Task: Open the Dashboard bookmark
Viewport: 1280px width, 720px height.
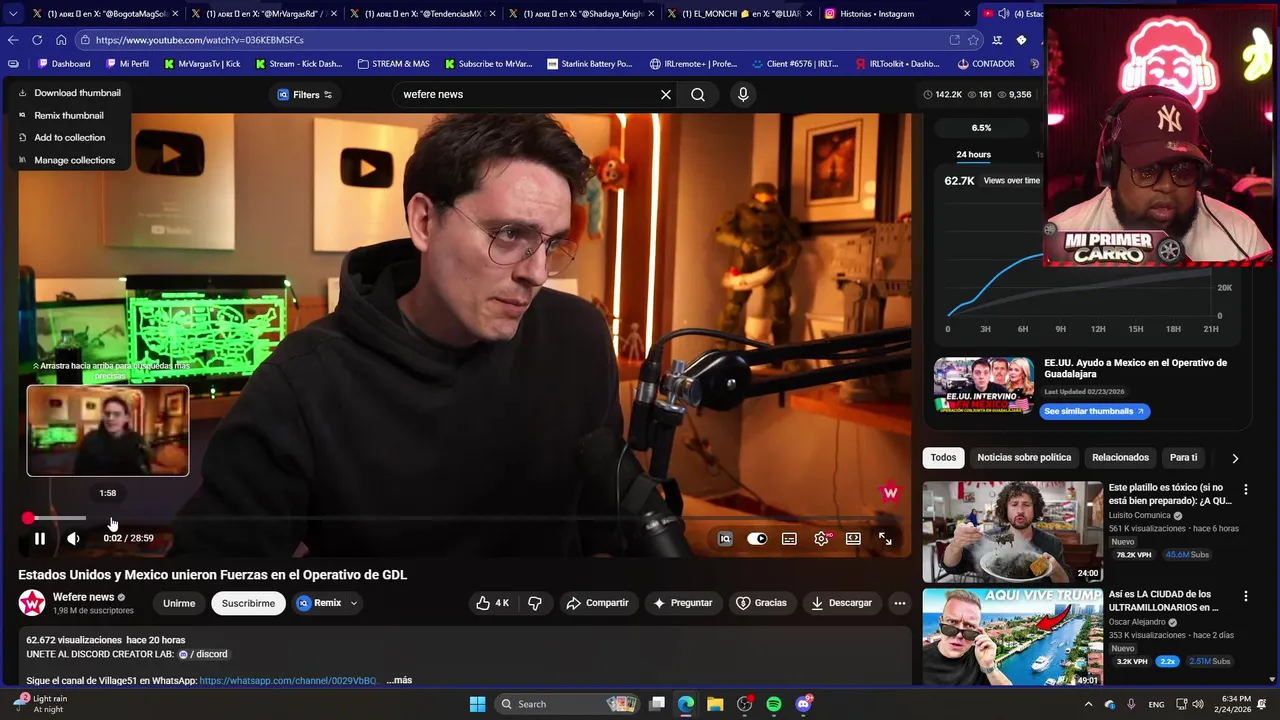Action: click(63, 64)
